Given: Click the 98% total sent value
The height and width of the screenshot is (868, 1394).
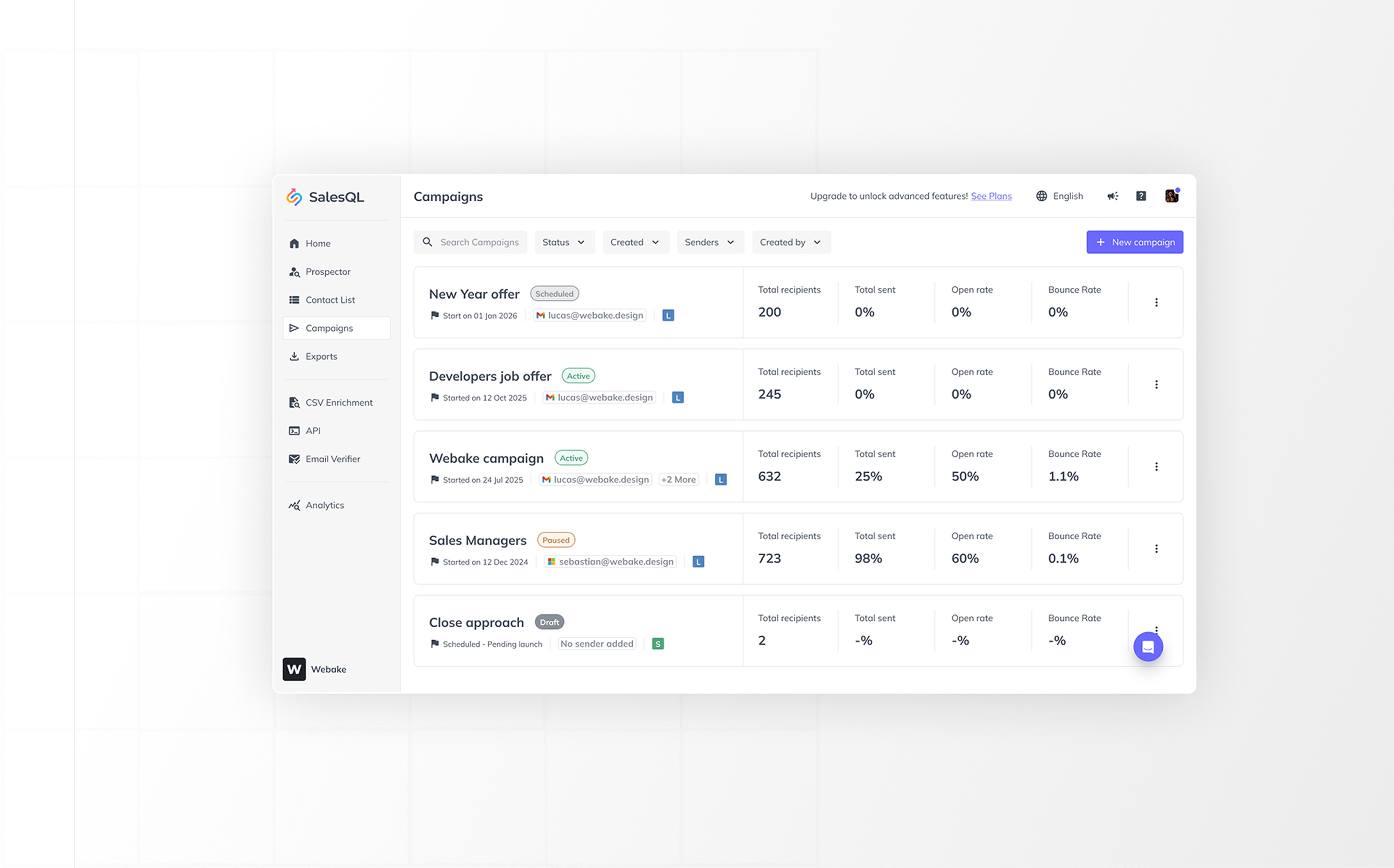Looking at the screenshot, I should point(868,559).
